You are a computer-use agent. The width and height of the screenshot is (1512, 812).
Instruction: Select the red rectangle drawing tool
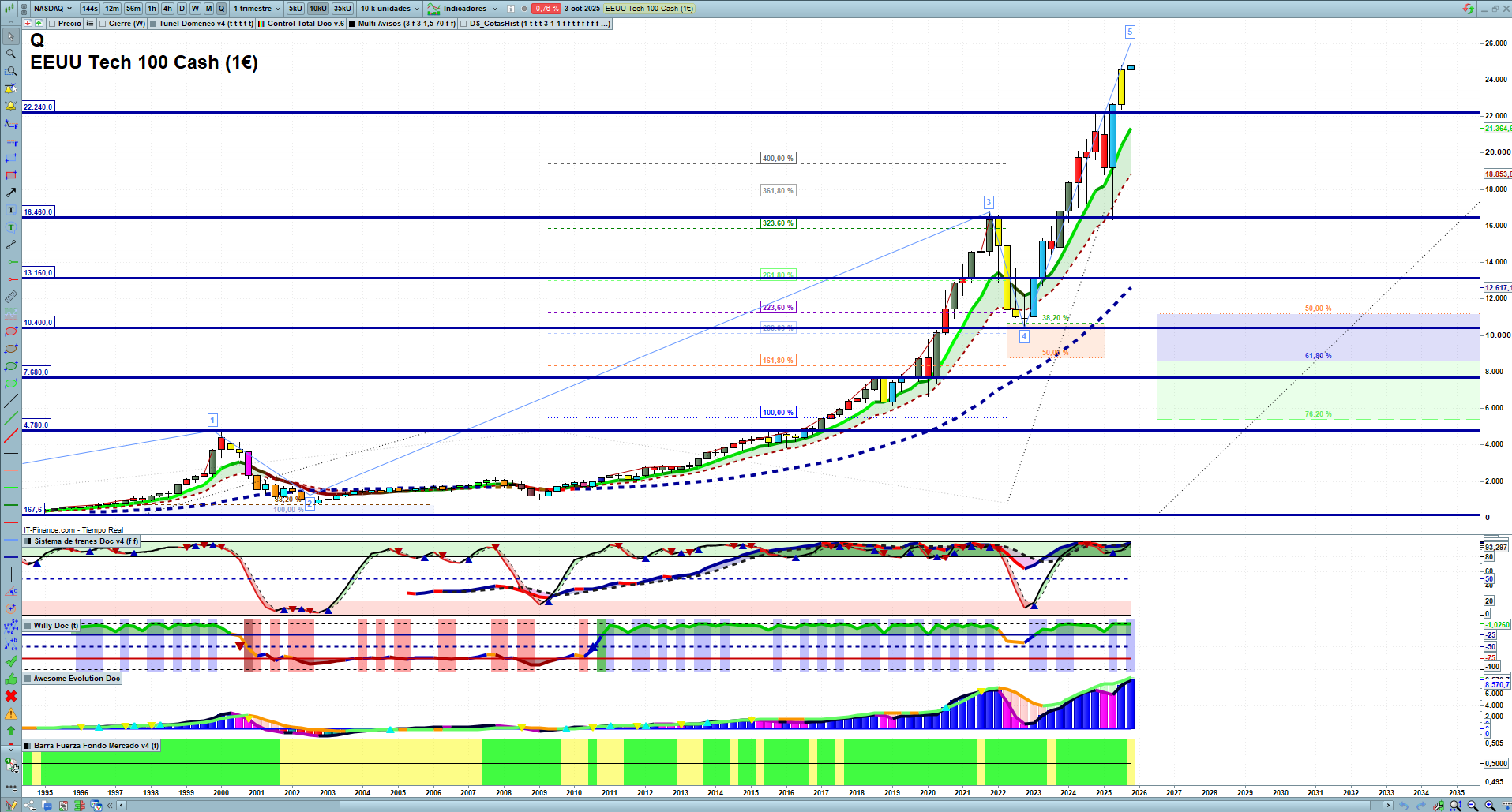tap(11, 175)
